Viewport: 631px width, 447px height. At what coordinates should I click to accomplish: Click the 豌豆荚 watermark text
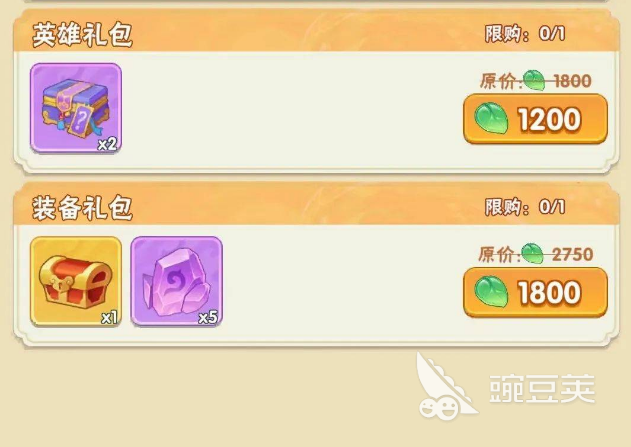542,388
